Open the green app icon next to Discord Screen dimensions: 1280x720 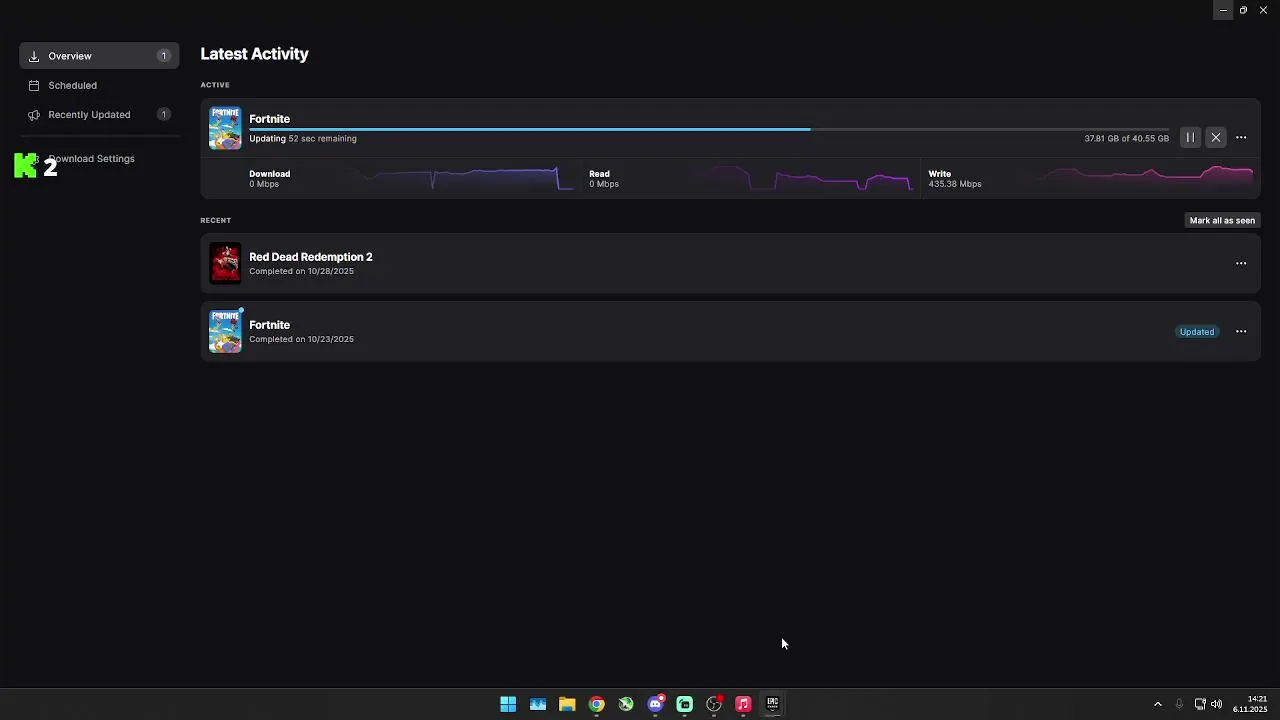tap(684, 704)
